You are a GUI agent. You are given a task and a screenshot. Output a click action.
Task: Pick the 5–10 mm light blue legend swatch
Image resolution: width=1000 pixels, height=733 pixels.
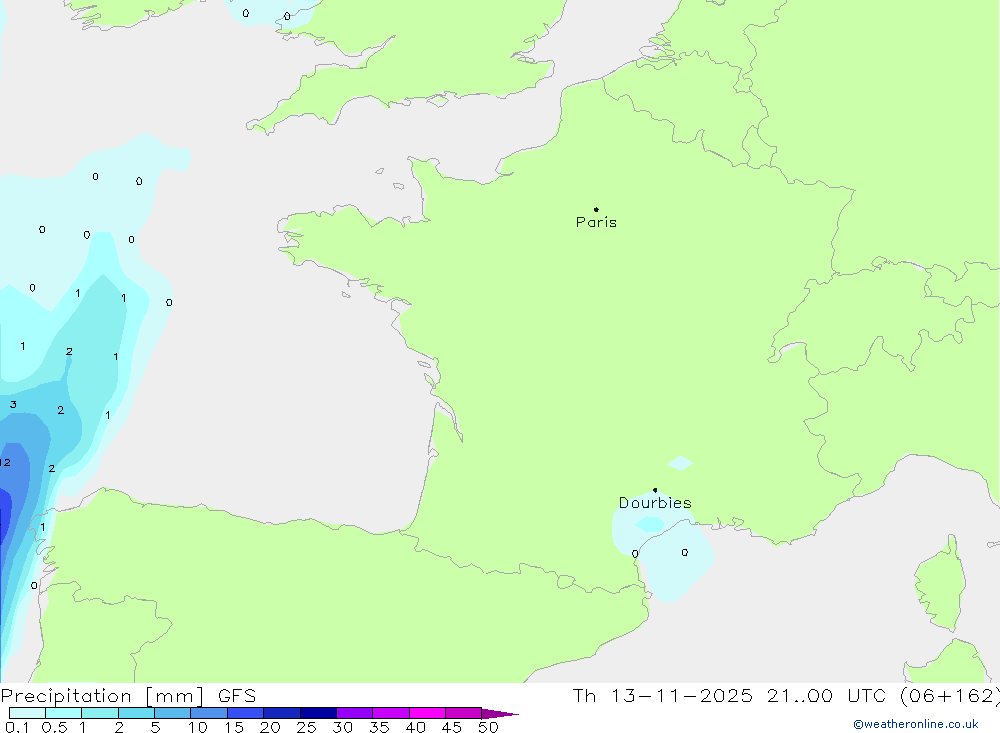(x=172, y=713)
